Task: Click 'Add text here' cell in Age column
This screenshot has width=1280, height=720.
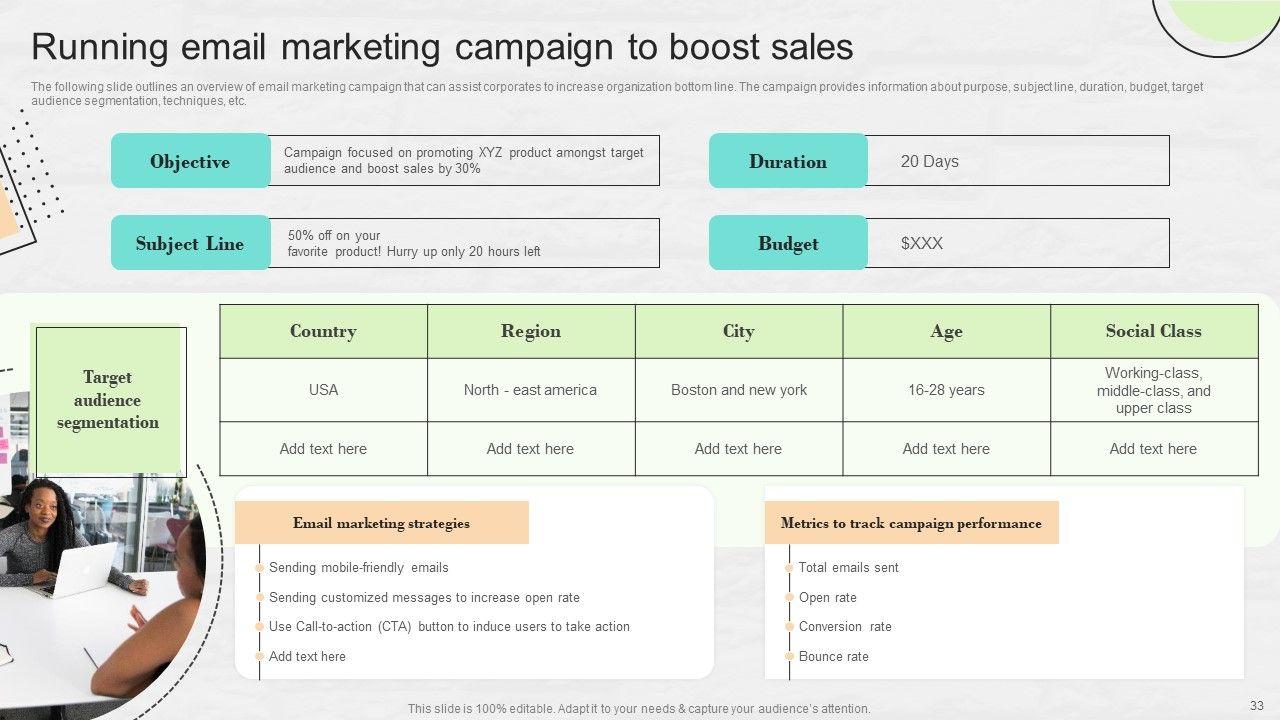Action: (x=946, y=449)
